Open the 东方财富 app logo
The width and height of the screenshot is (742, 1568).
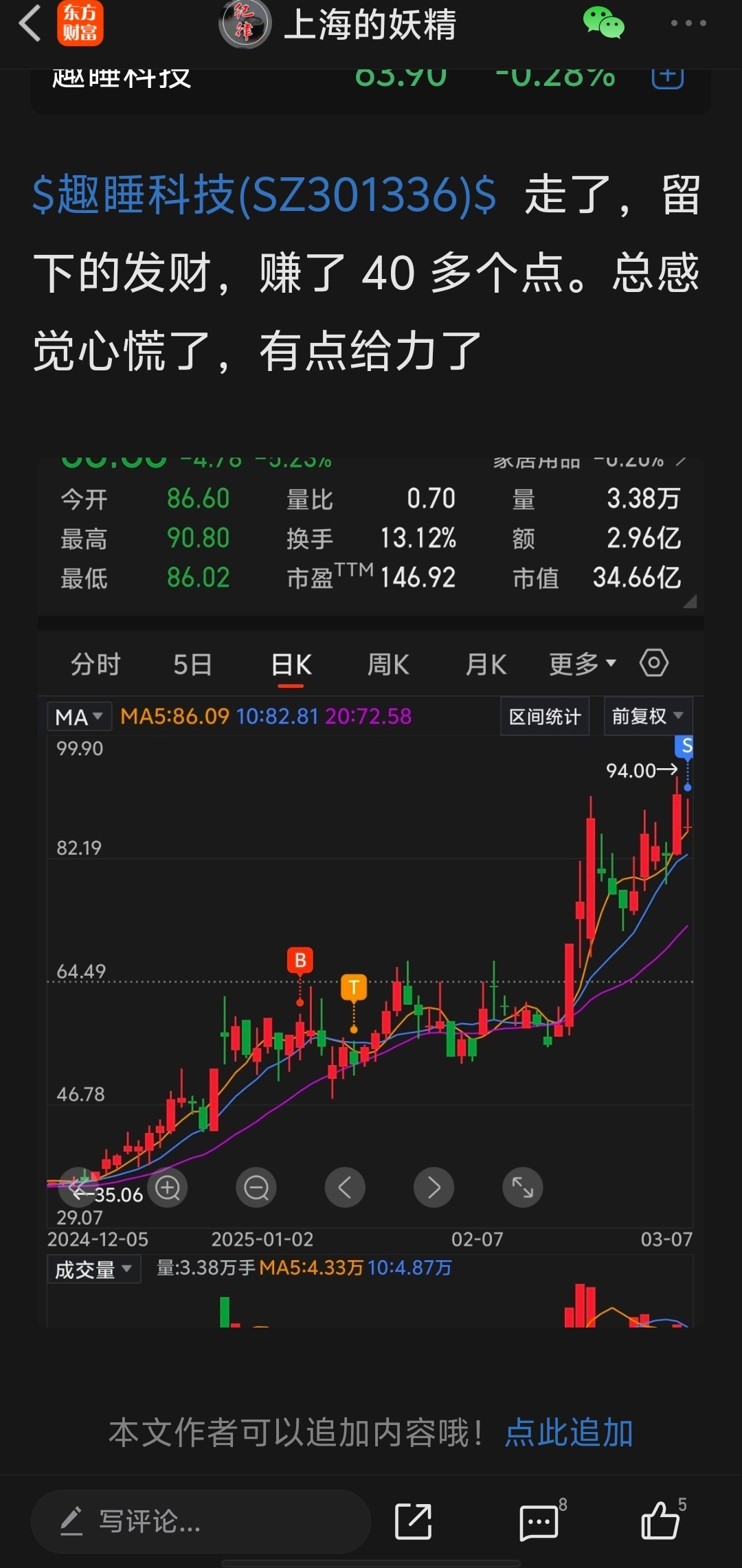[x=80, y=23]
